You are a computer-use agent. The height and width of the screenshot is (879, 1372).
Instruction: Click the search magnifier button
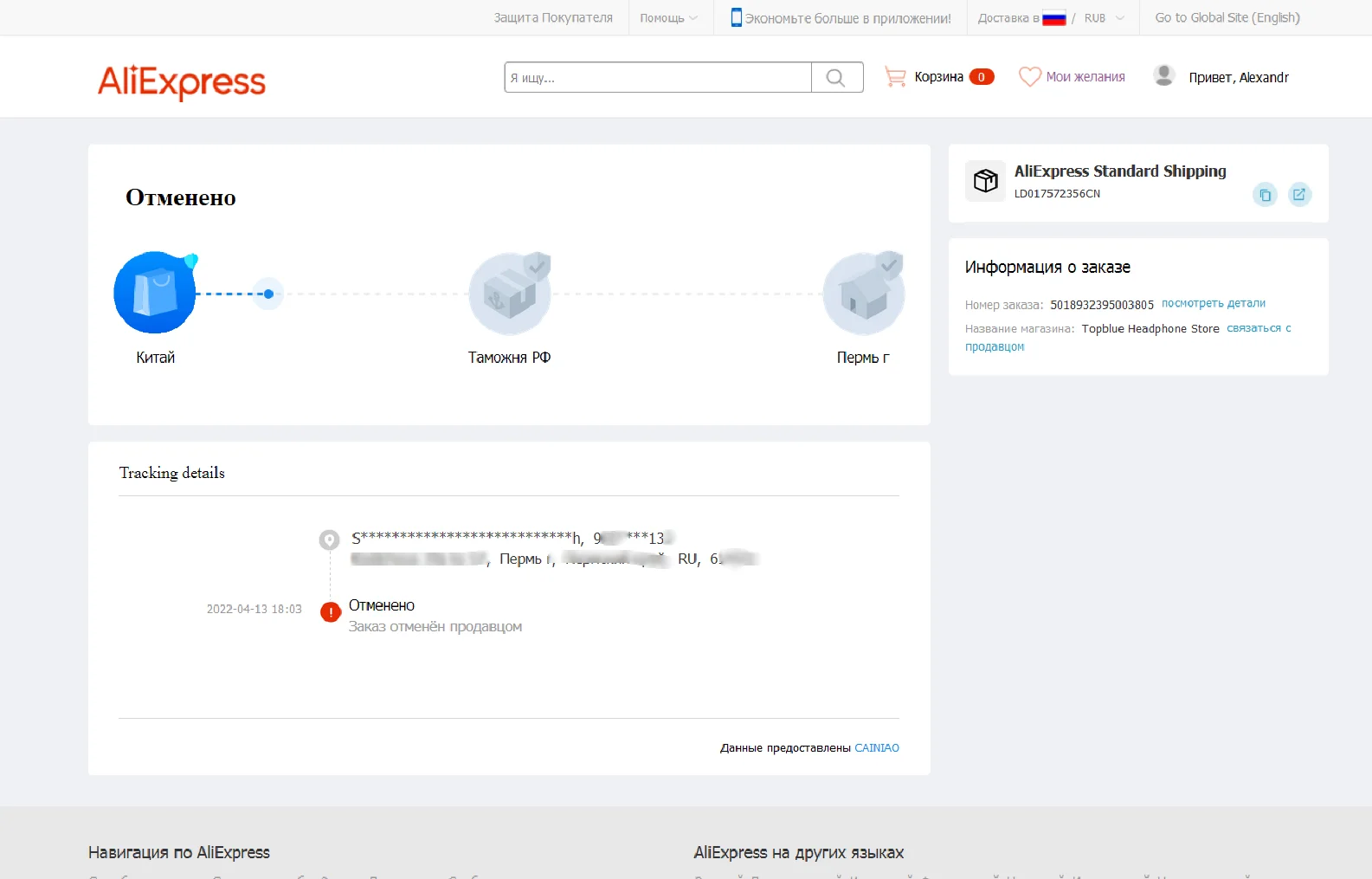pyautogui.click(x=836, y=77)
